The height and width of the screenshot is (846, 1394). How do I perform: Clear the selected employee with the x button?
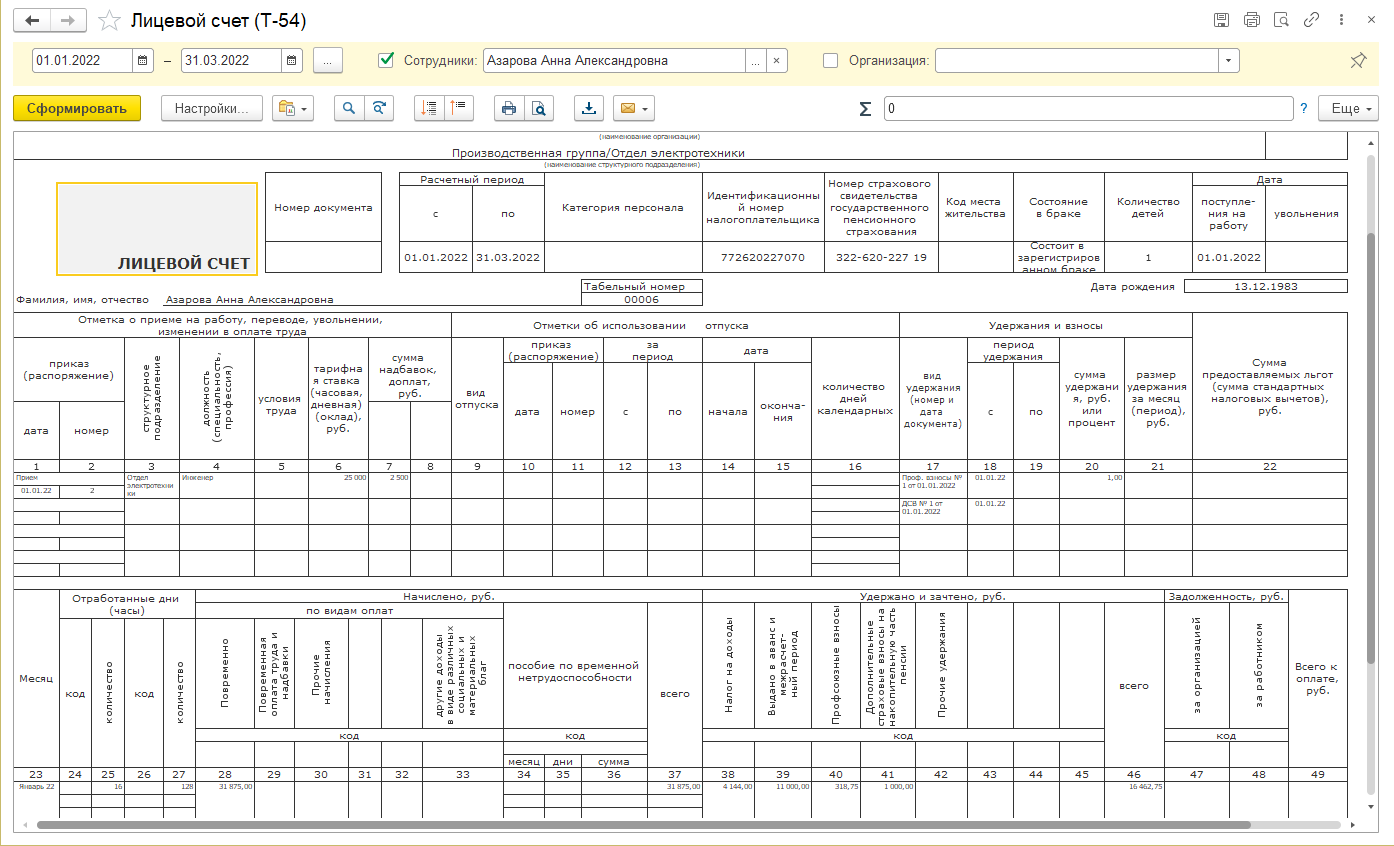tap(777, 61)
